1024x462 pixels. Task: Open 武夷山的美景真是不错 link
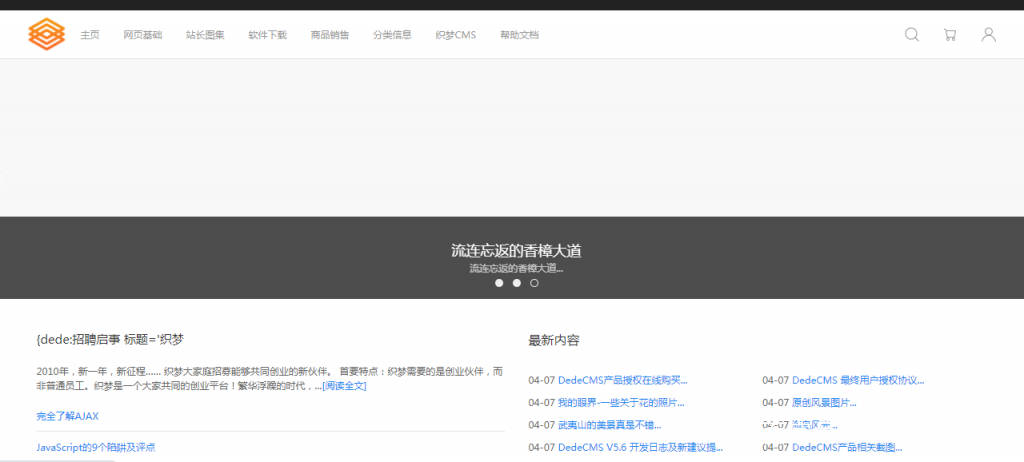[609, 425]
